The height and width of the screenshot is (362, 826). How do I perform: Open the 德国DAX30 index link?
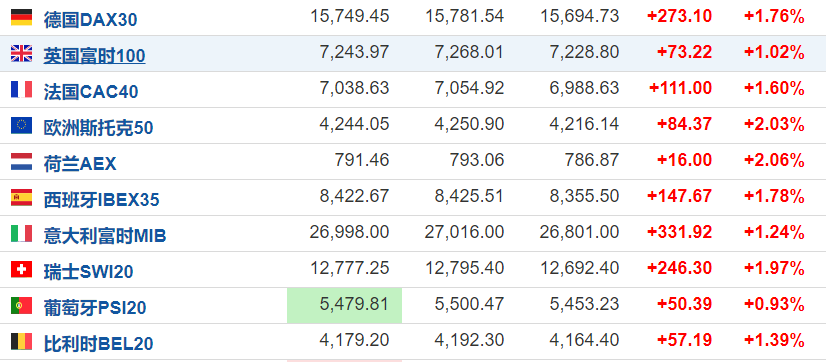point(91,20)
